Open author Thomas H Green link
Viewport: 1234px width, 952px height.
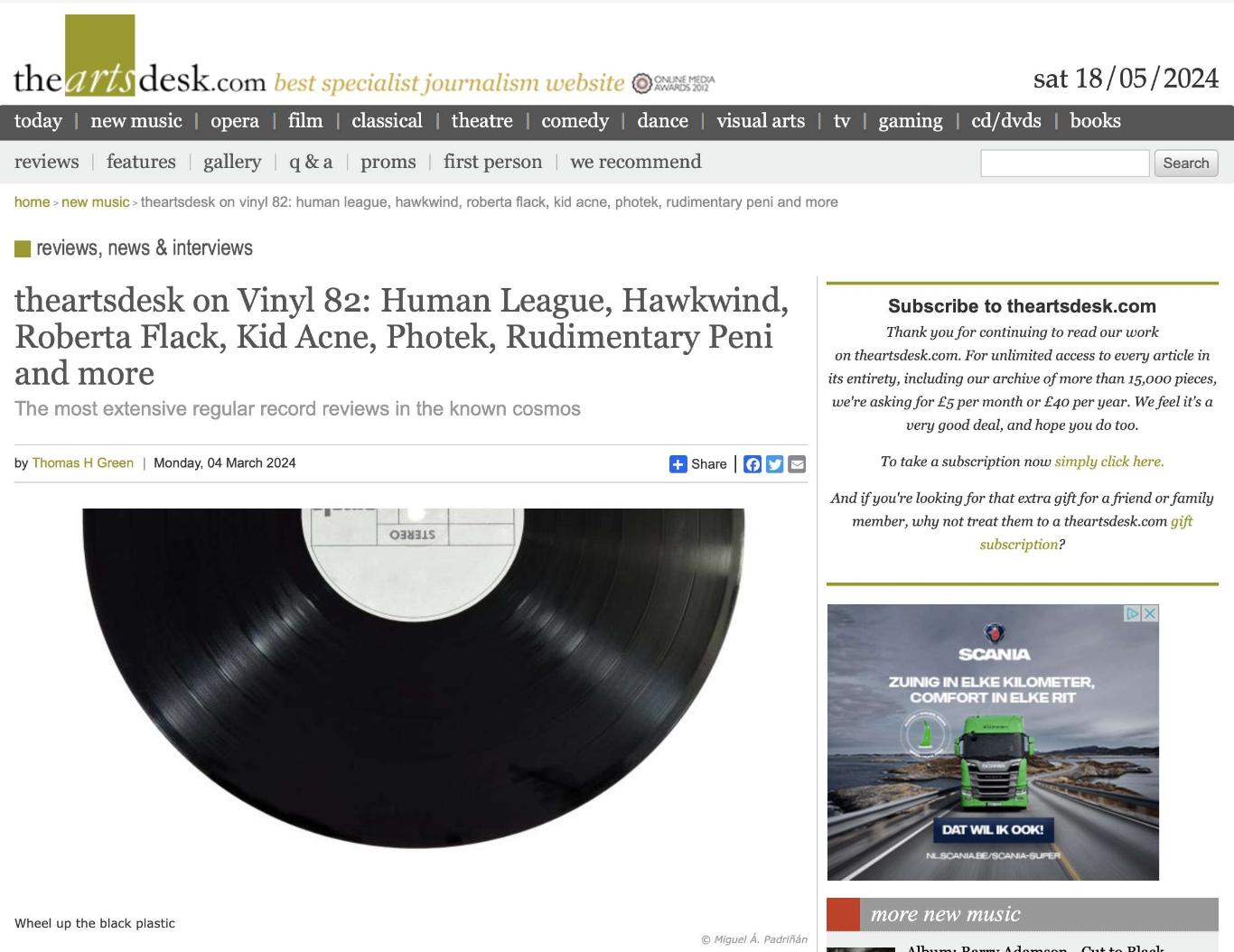click(83, 462)
